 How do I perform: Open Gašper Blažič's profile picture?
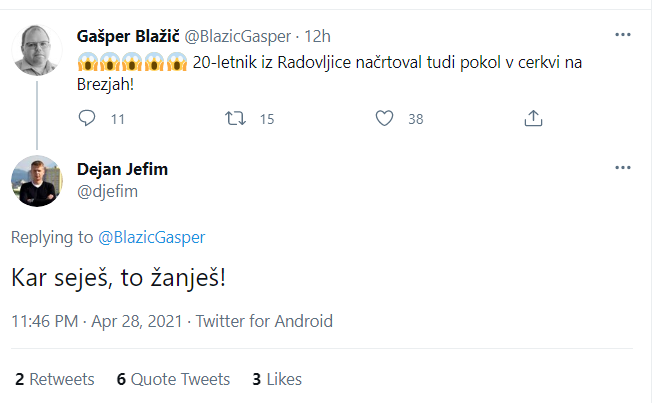click(x=37, y=49)
